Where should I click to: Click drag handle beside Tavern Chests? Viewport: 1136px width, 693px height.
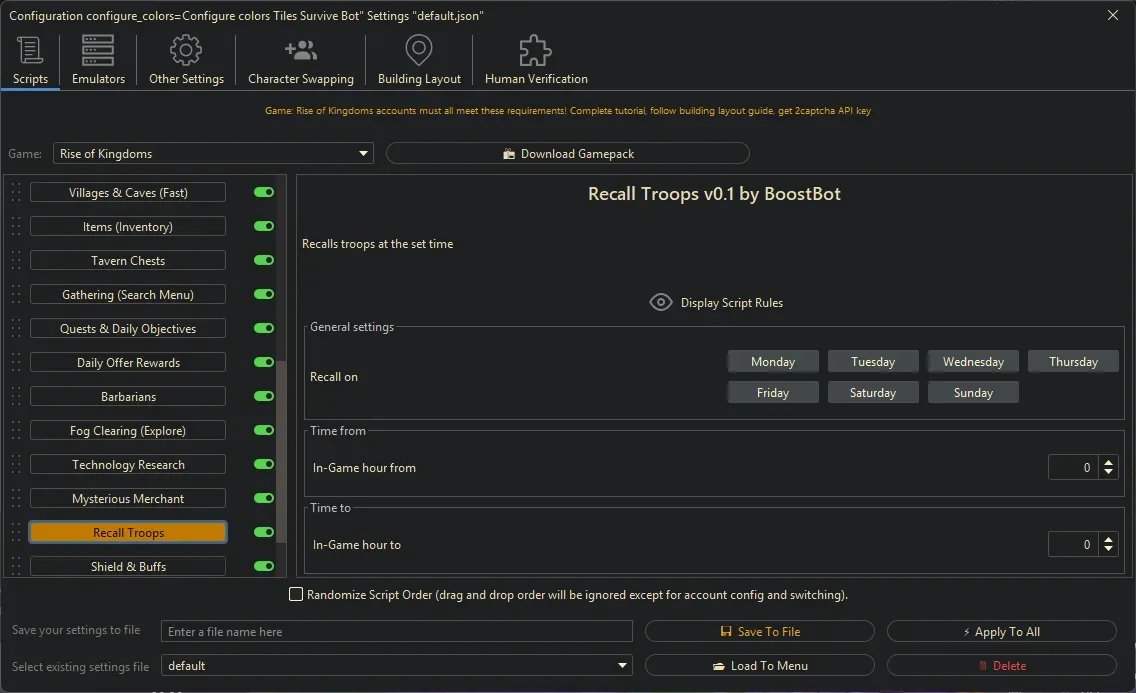[16, 261]
